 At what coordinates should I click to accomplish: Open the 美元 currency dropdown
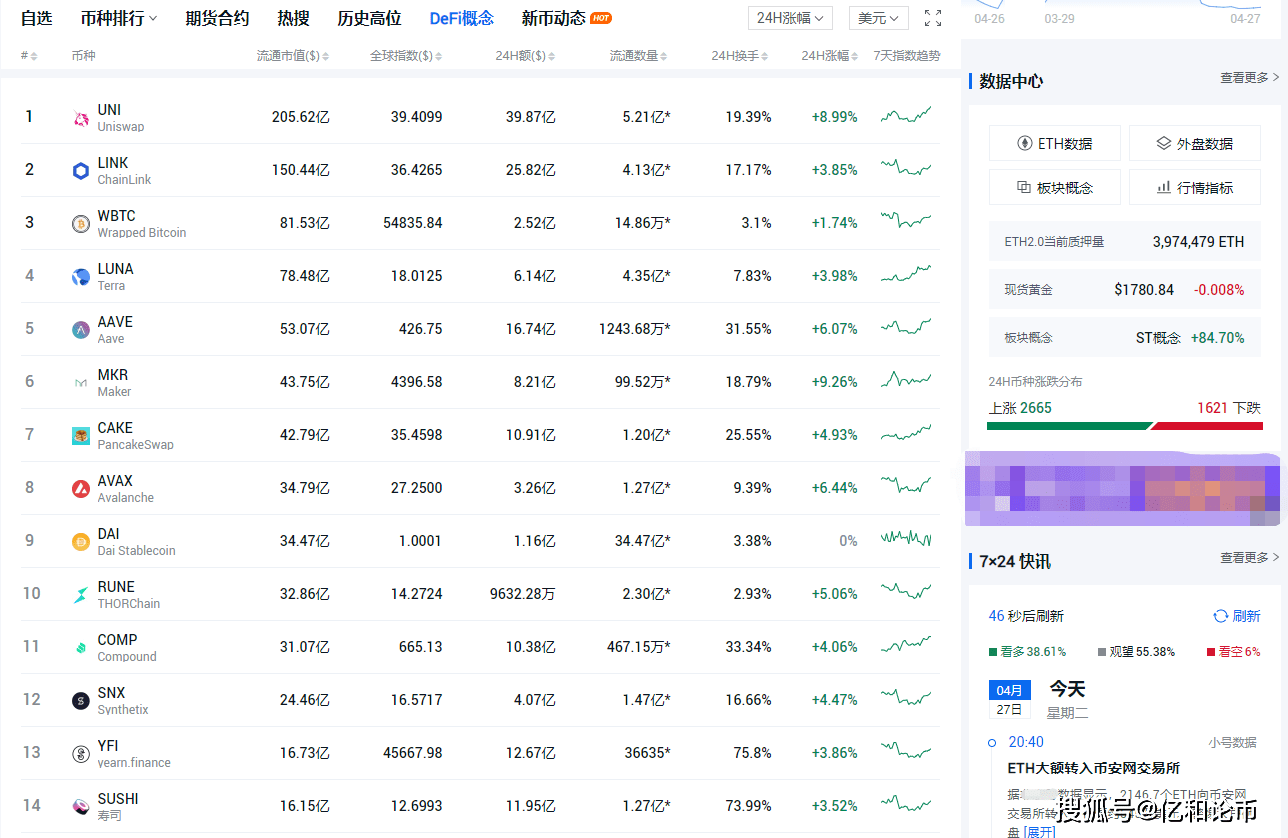(x=879, y=18)
